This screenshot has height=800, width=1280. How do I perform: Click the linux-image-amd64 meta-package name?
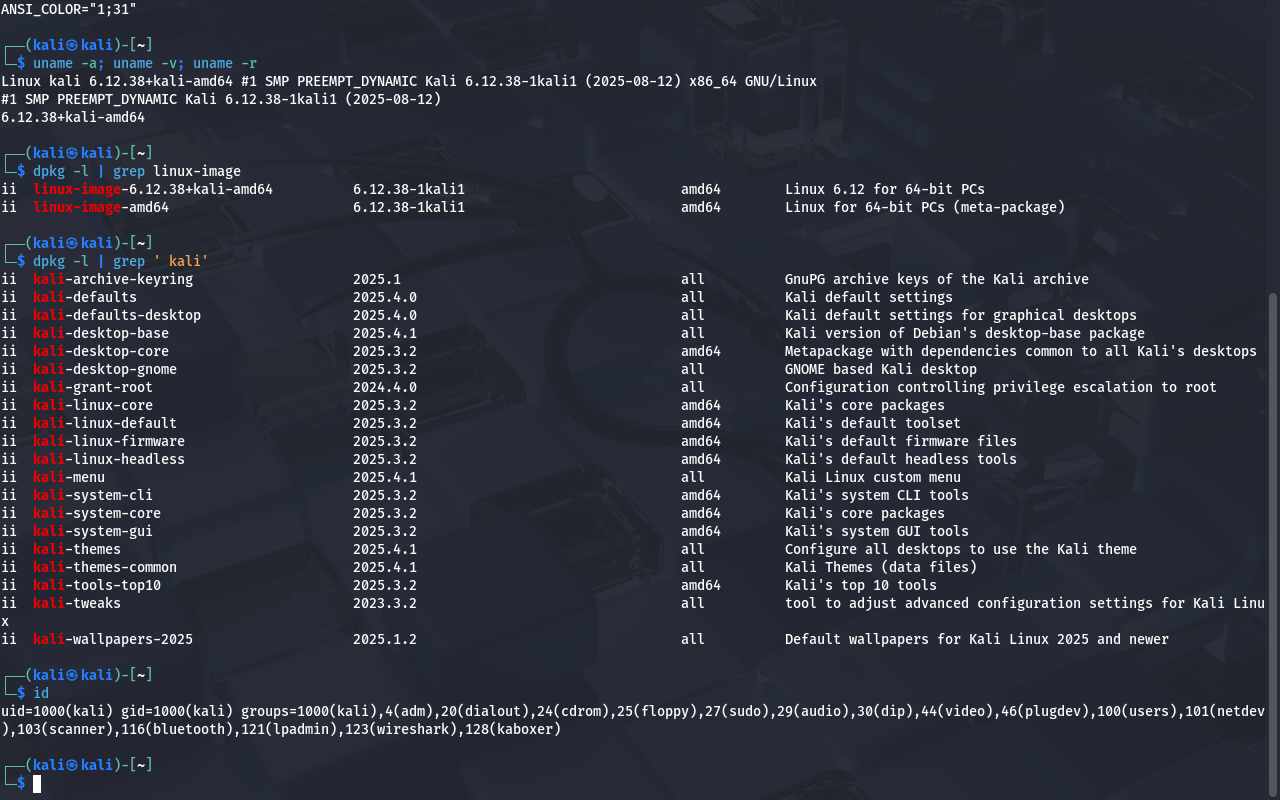coord(101,207)
